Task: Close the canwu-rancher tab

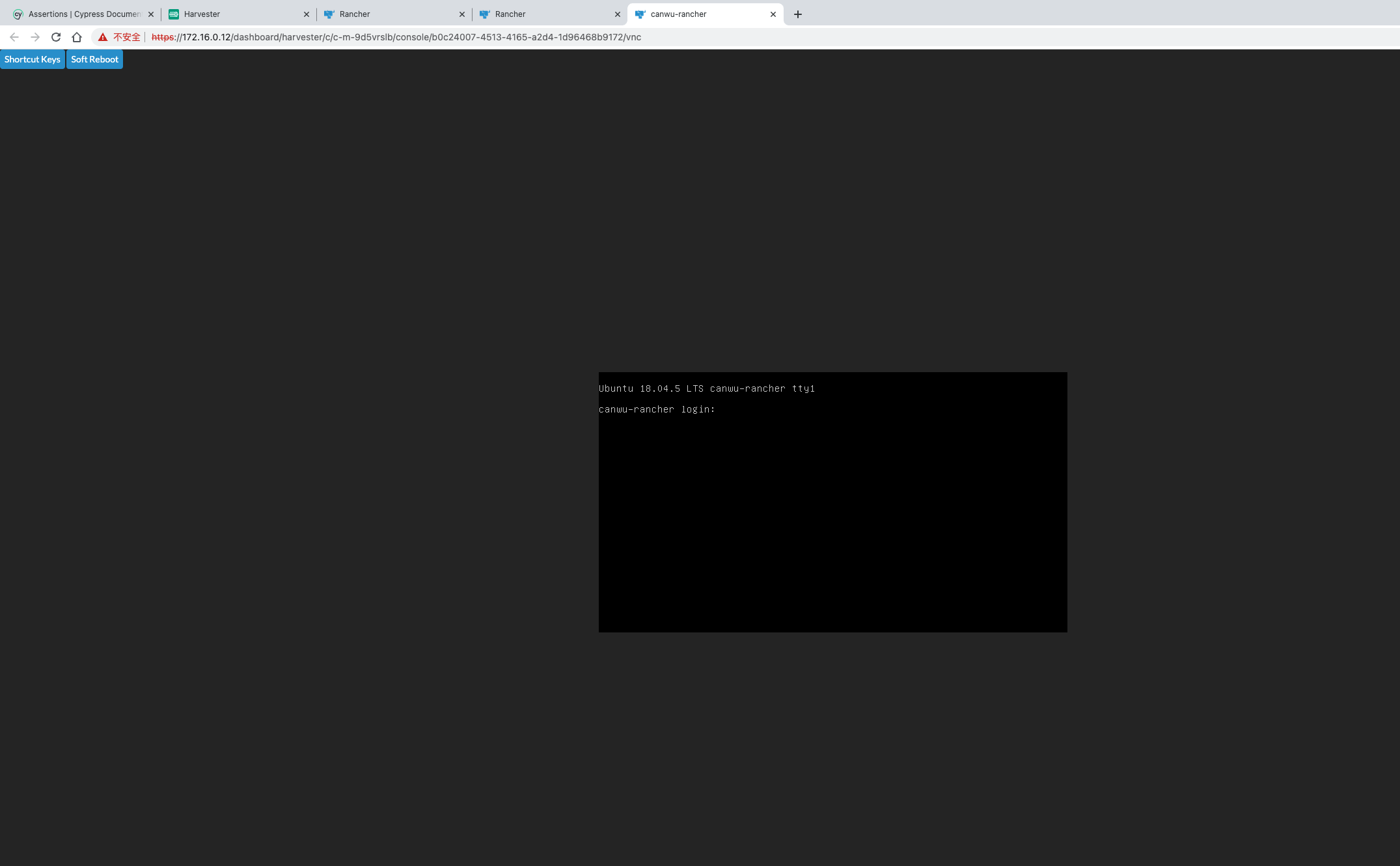Action: coord(773,14)
